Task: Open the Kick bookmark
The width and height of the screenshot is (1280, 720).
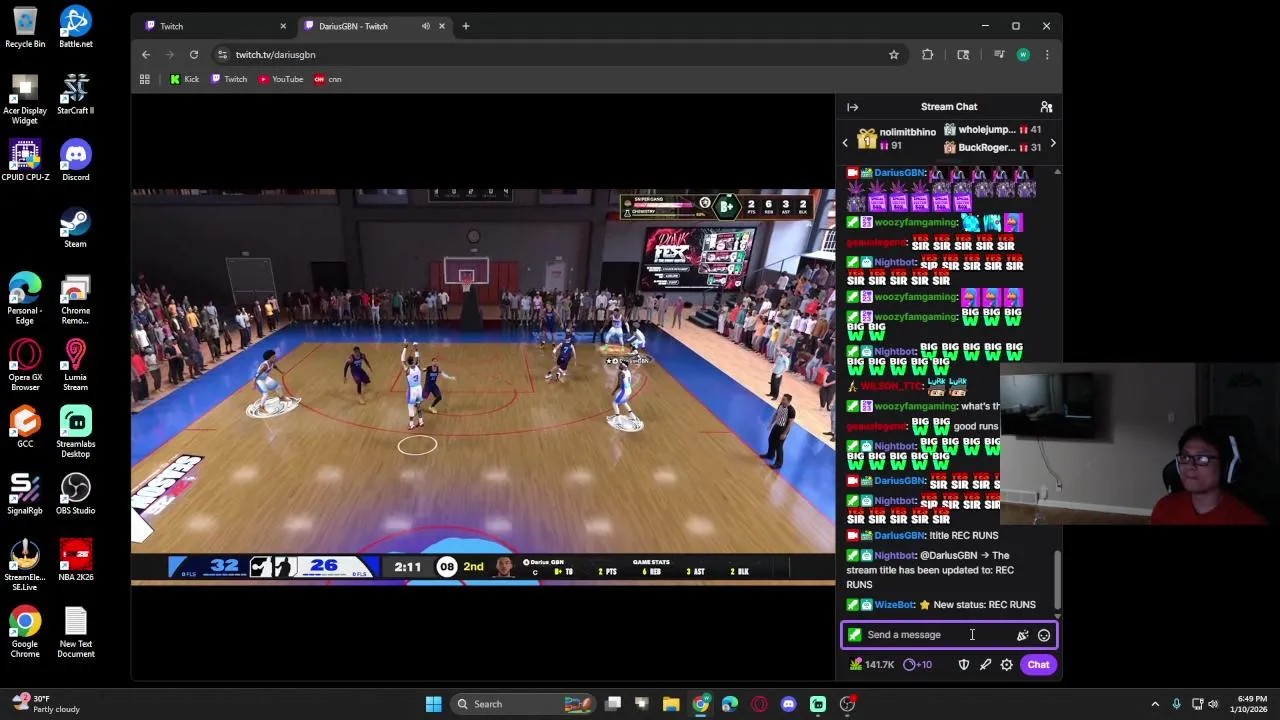Action: 184,79
